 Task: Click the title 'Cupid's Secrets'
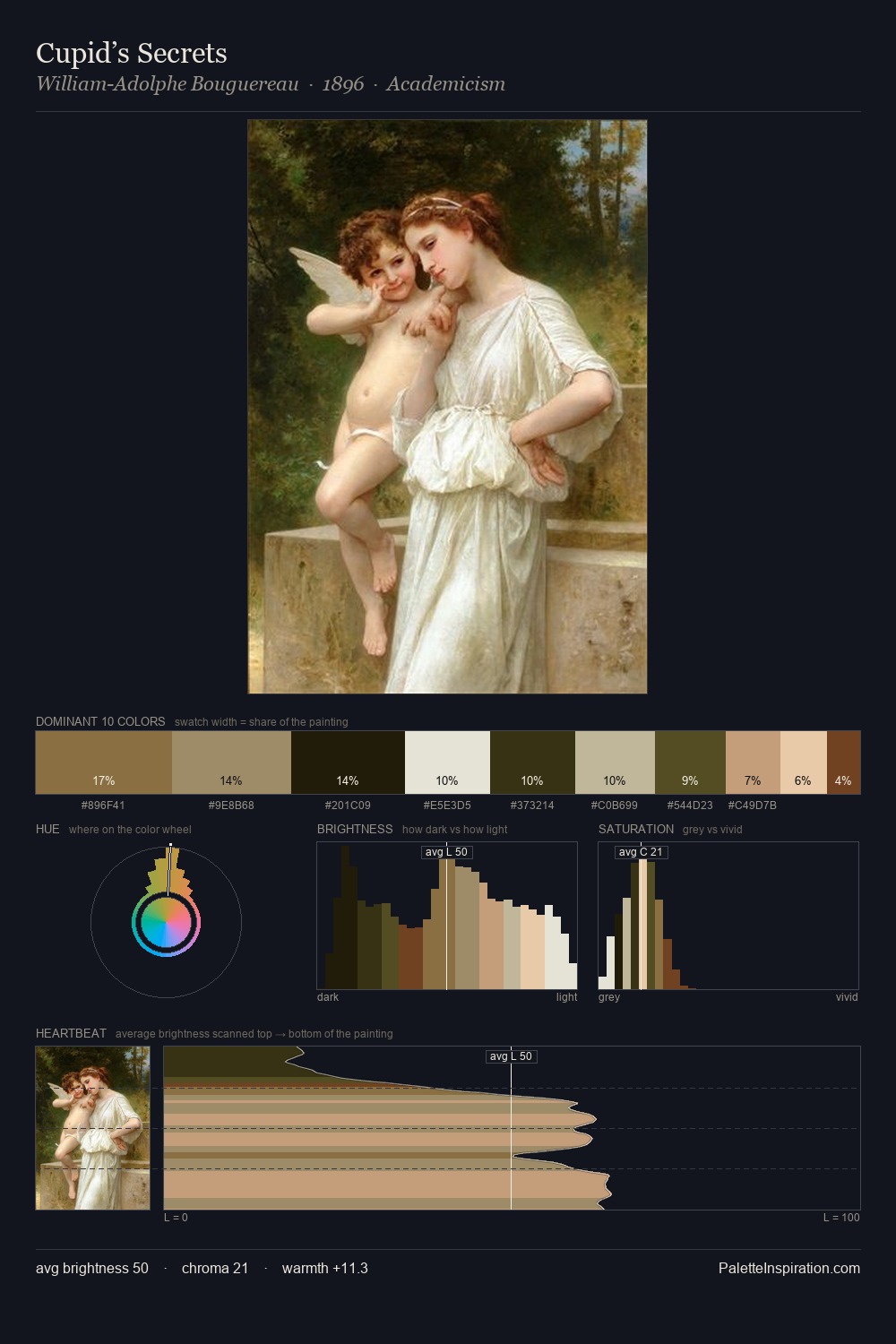coord(132,54)
